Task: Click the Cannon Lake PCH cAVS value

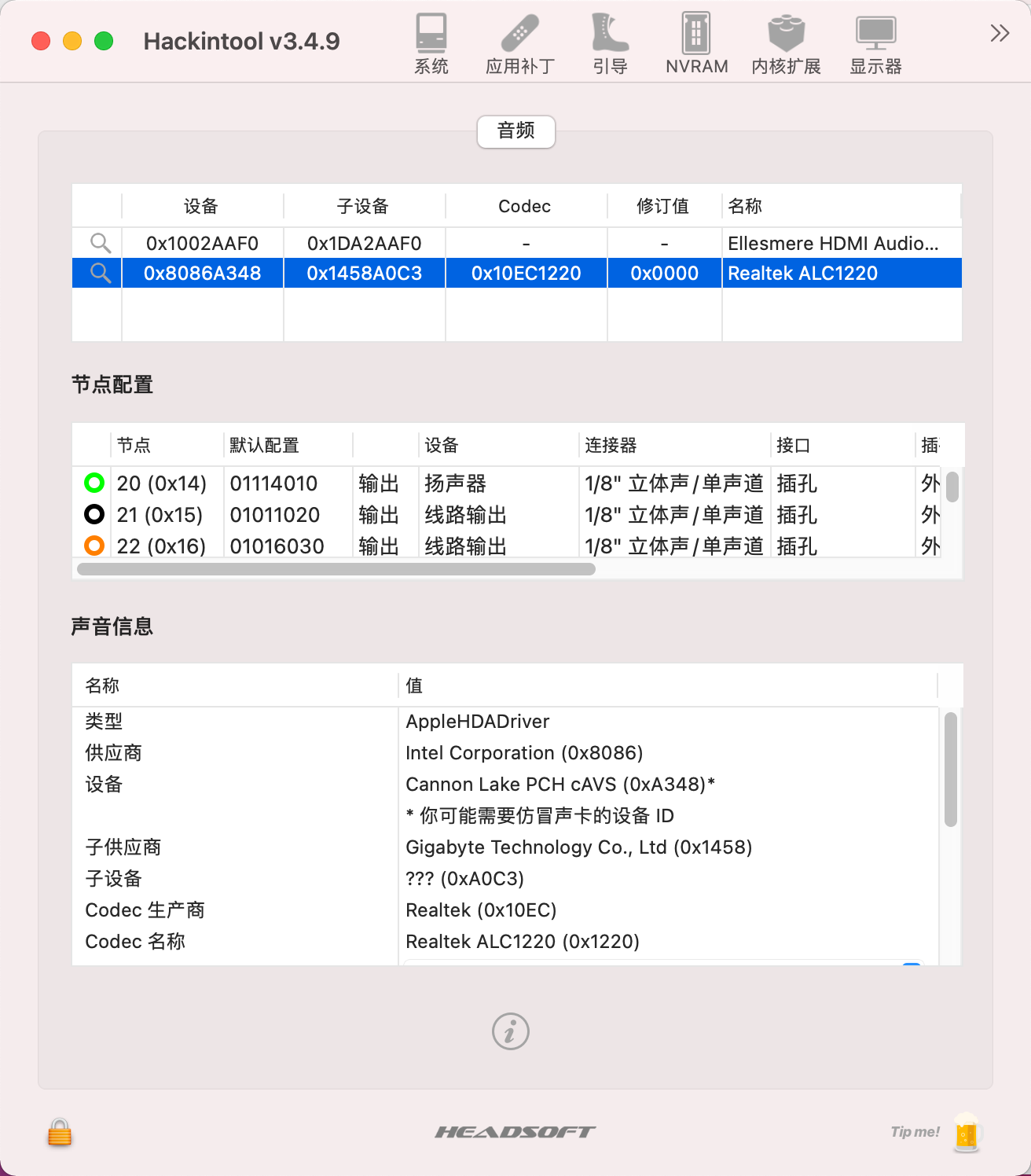Action: (560, 785)
